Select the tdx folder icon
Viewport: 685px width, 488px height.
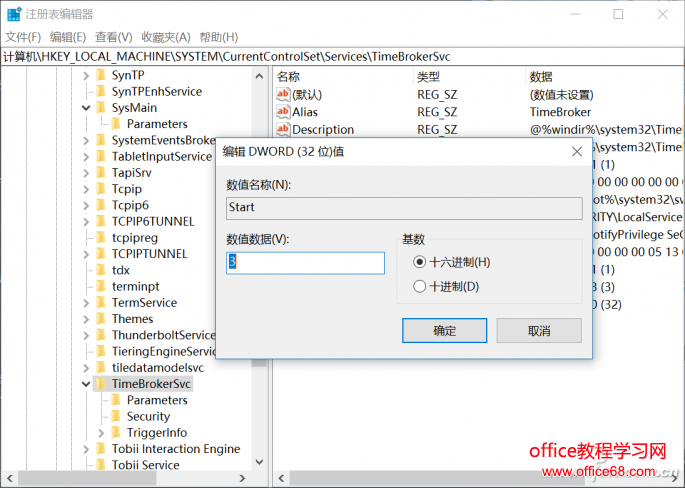[x=101, y=270]
